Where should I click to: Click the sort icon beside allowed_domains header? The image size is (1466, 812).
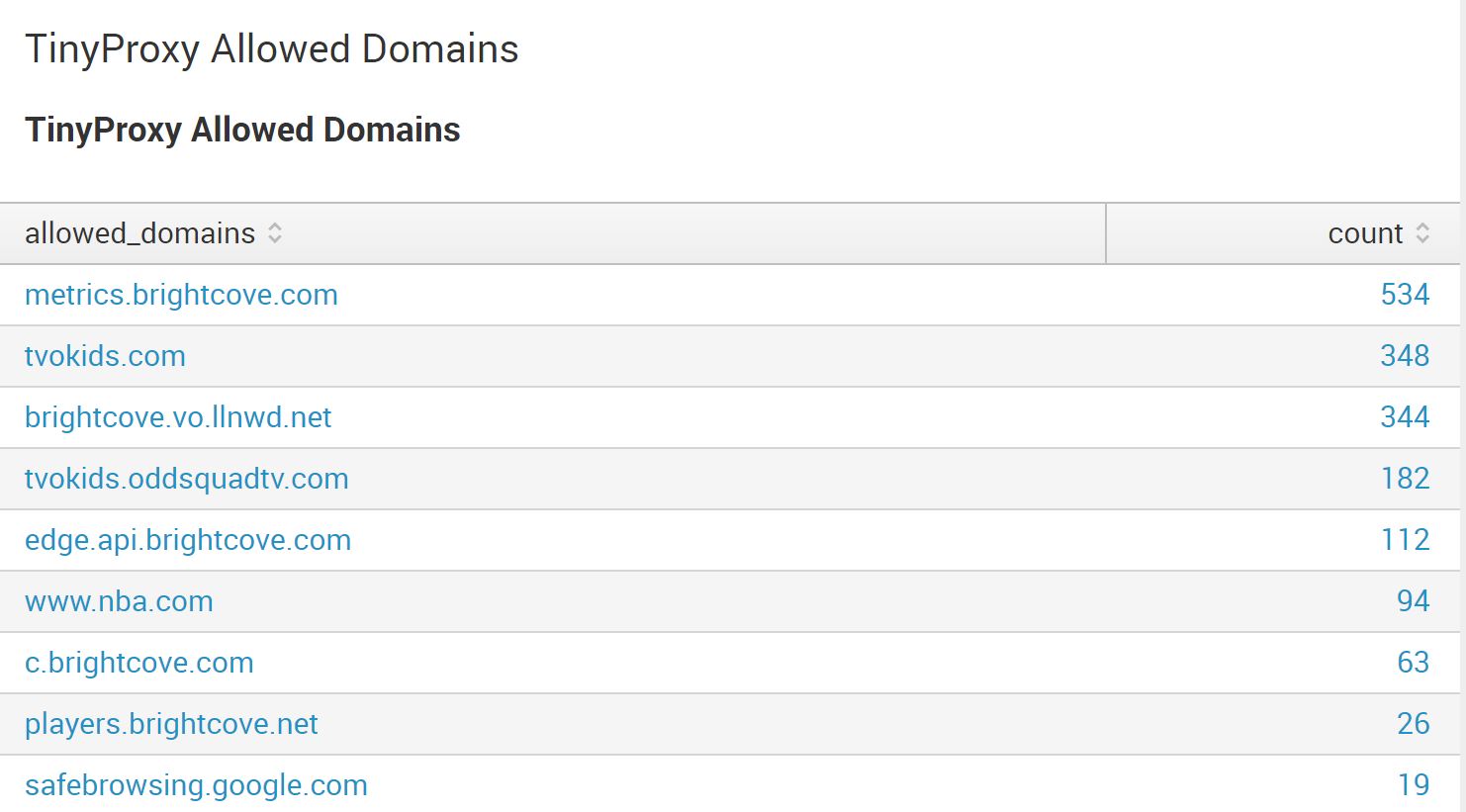pos(275,233)
